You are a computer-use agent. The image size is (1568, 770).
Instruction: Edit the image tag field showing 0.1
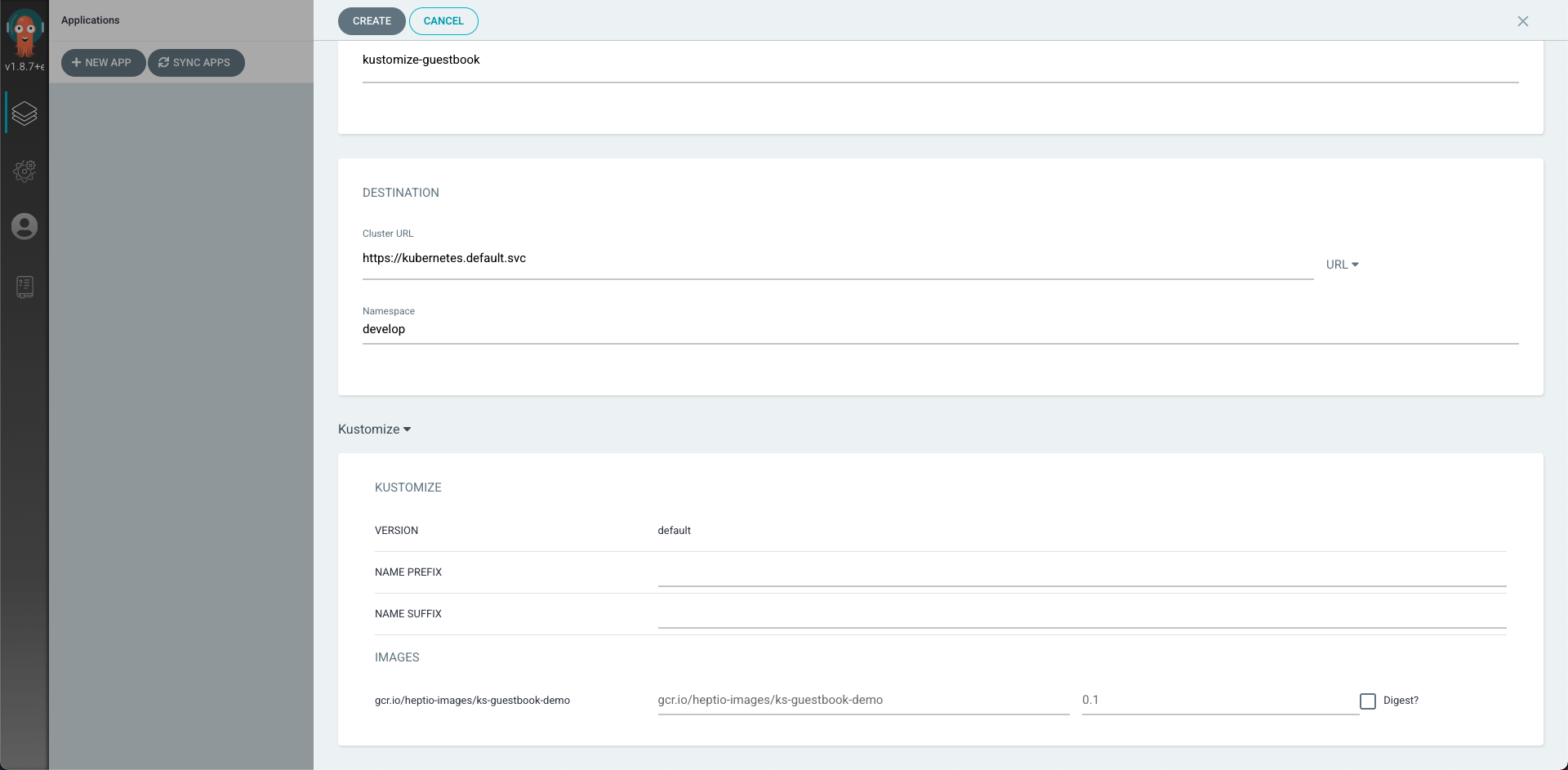click(x=1219, y=700)
